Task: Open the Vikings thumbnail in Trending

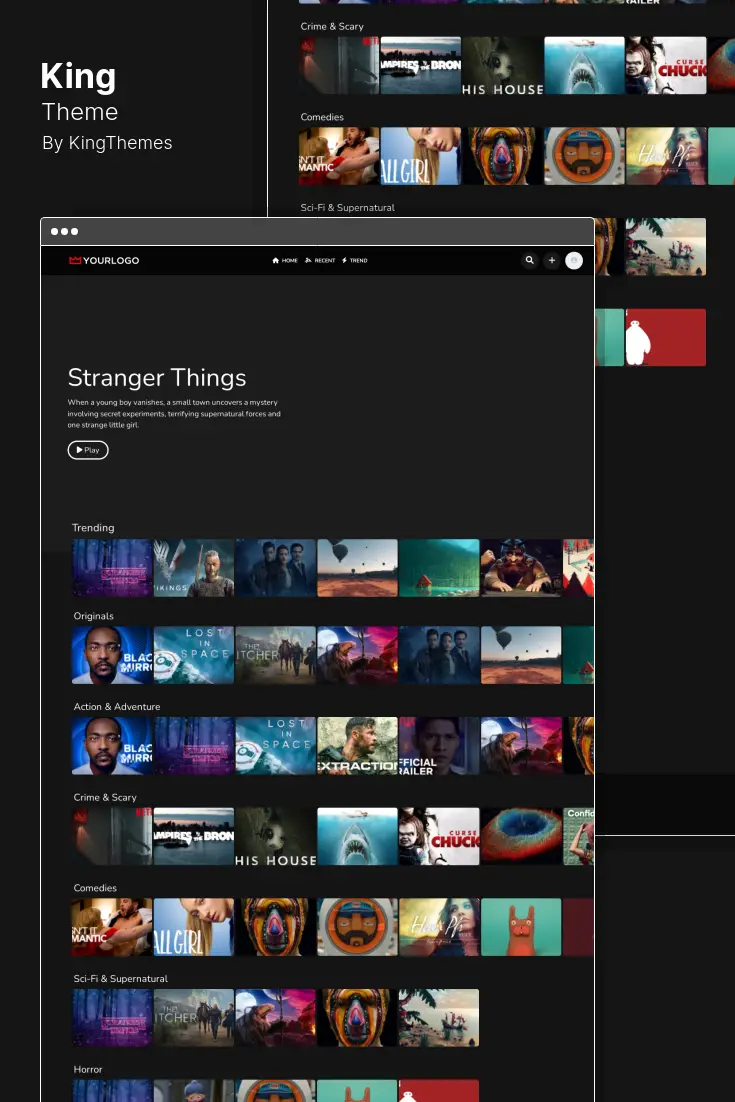Action: pos(194,568)
